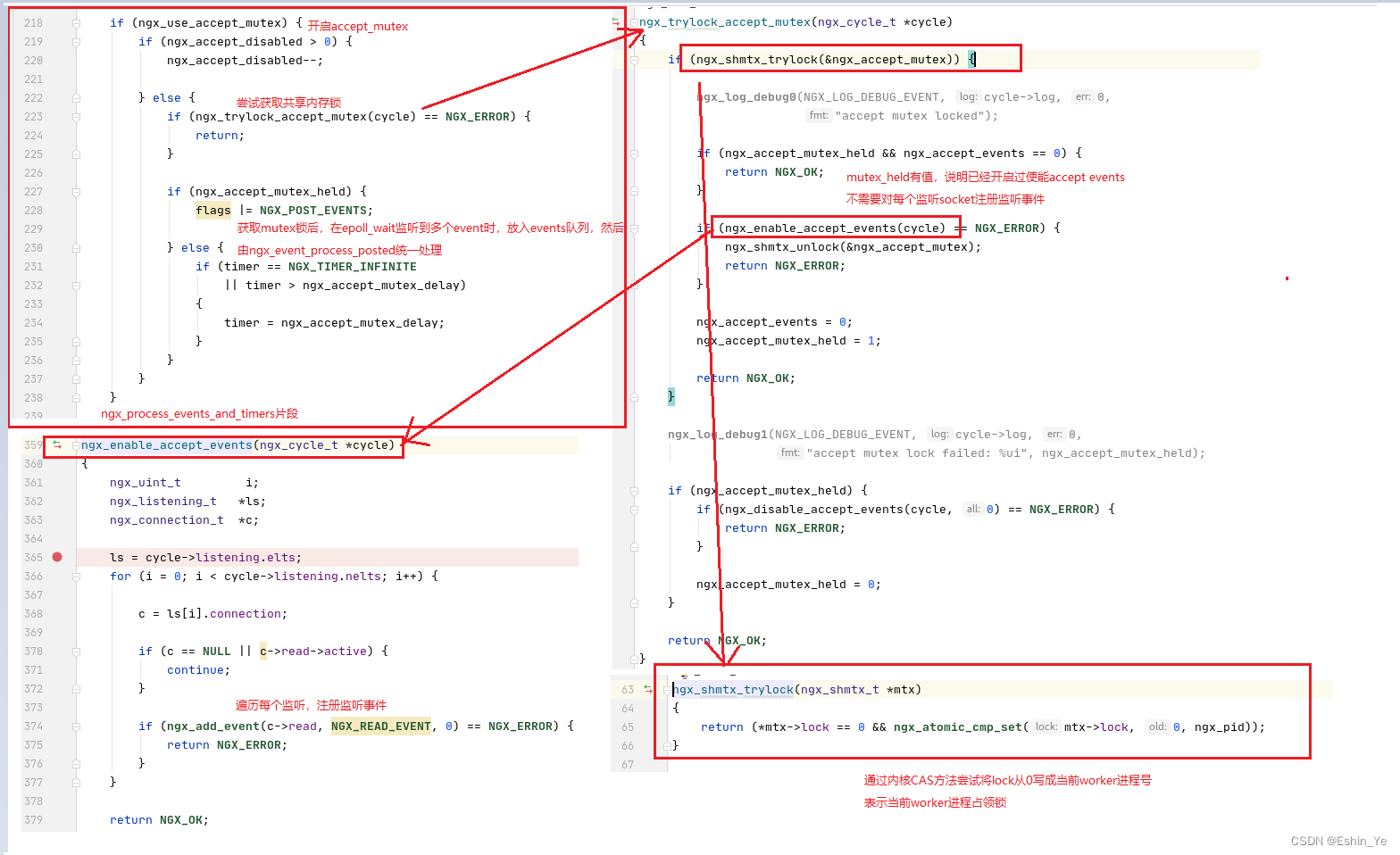The image size is (1400, 855).
Task: Click the 'all:' hint in ngx_disable_accept_events call
Action: pos(973,509)
